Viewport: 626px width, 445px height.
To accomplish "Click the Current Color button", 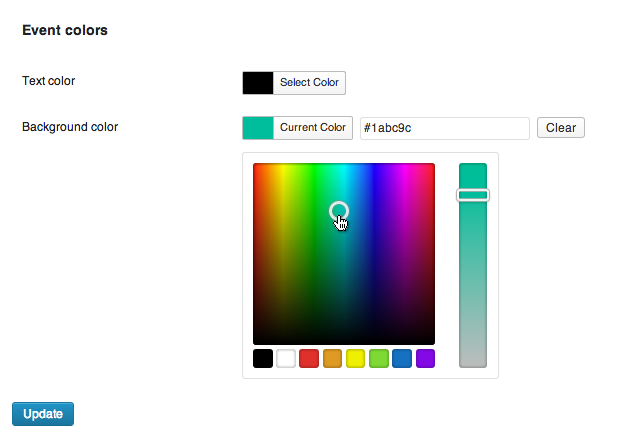I will point(312,128).
